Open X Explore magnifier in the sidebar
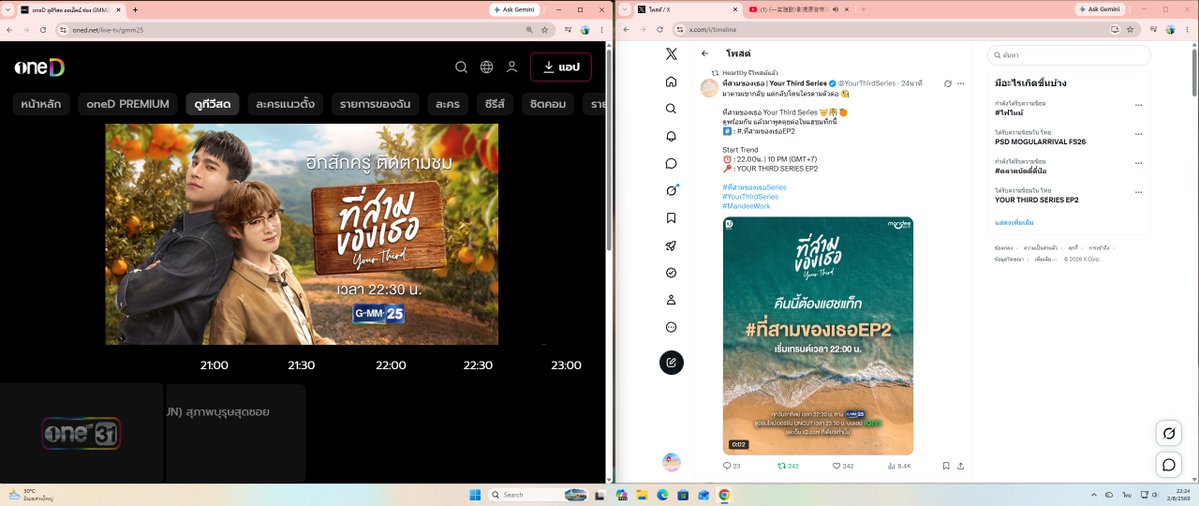 point(671,109)
